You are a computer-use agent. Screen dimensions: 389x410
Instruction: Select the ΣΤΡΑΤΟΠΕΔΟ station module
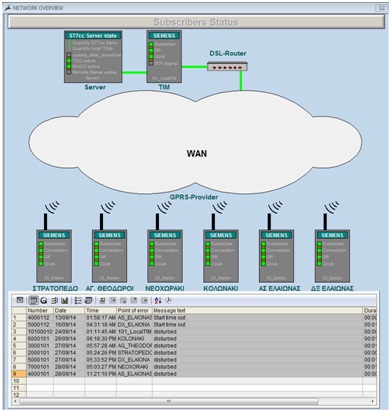54,256
